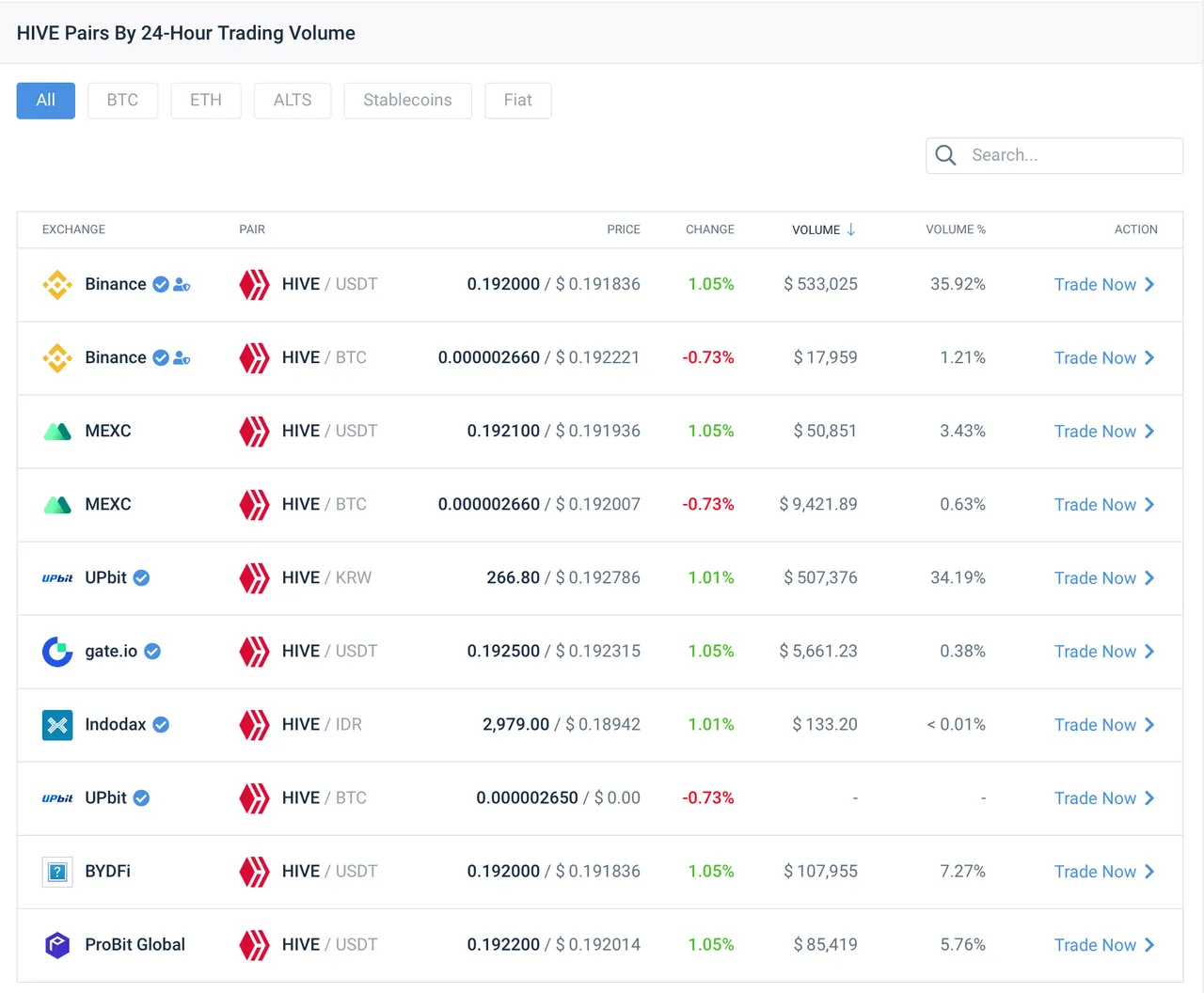This screenshot has width=1204, height=993.
Task: Click the volume value $ 533,025
Action: coord(820,284)
